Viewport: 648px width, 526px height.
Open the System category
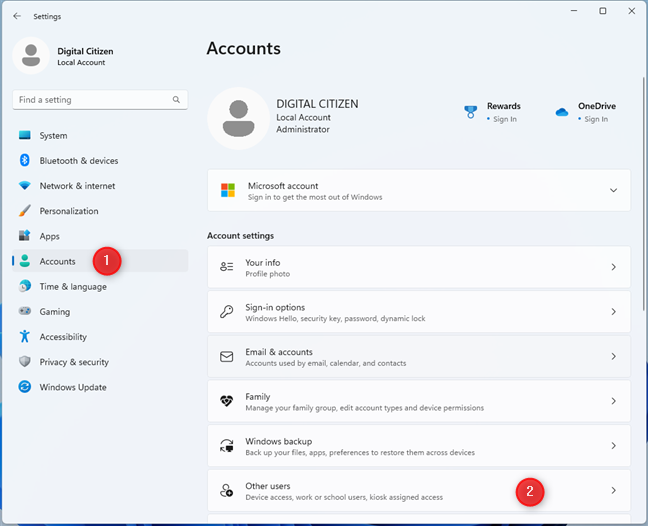(x=53, y=136)
